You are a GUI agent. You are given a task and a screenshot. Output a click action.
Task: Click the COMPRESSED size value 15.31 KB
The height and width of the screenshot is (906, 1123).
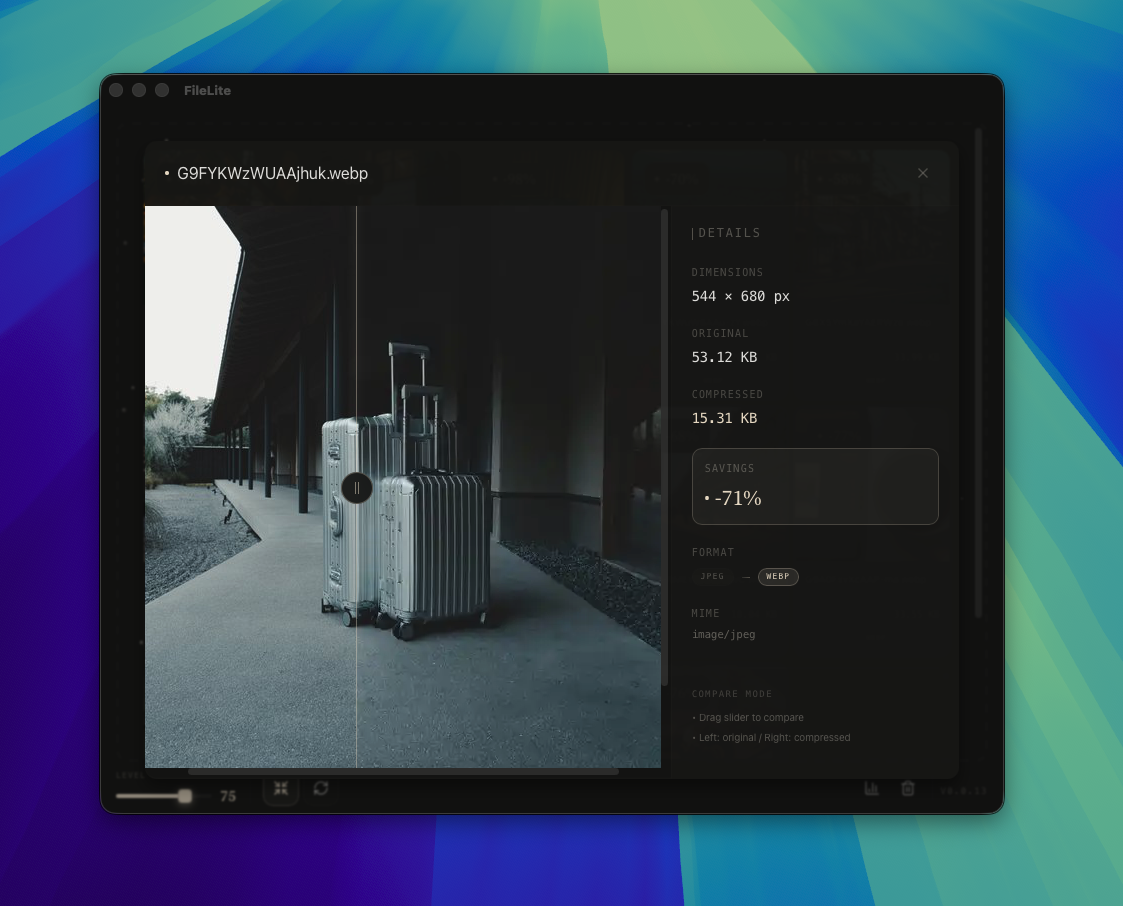click(724, 417)
